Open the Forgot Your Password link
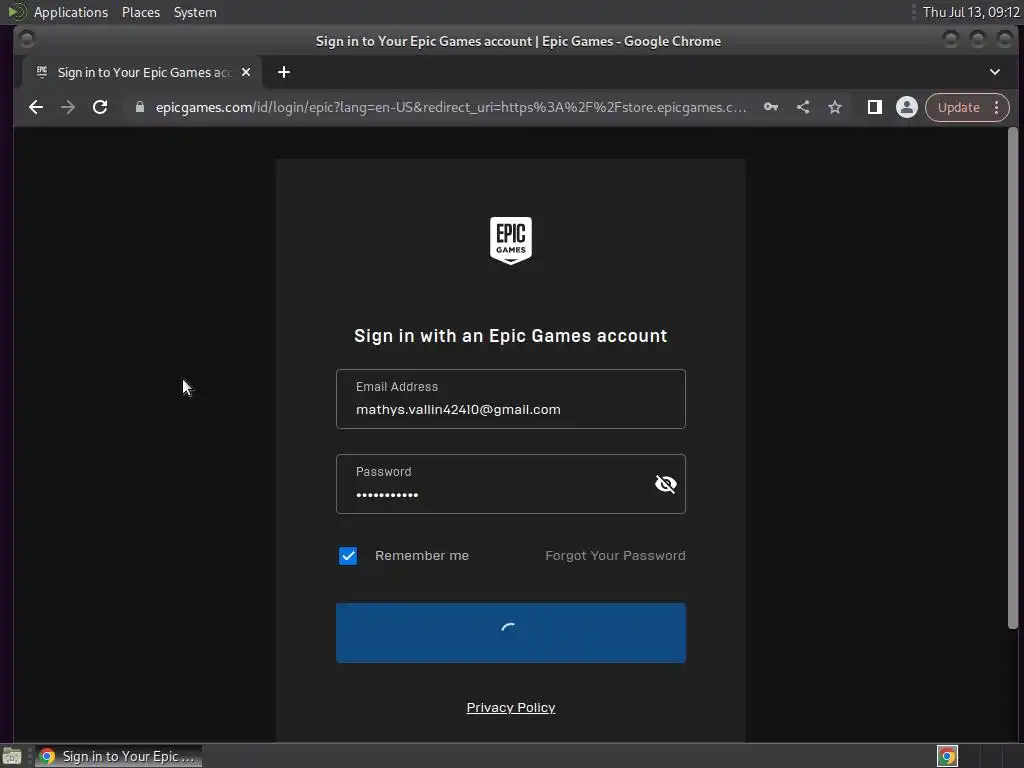 [x=615, y=556]
